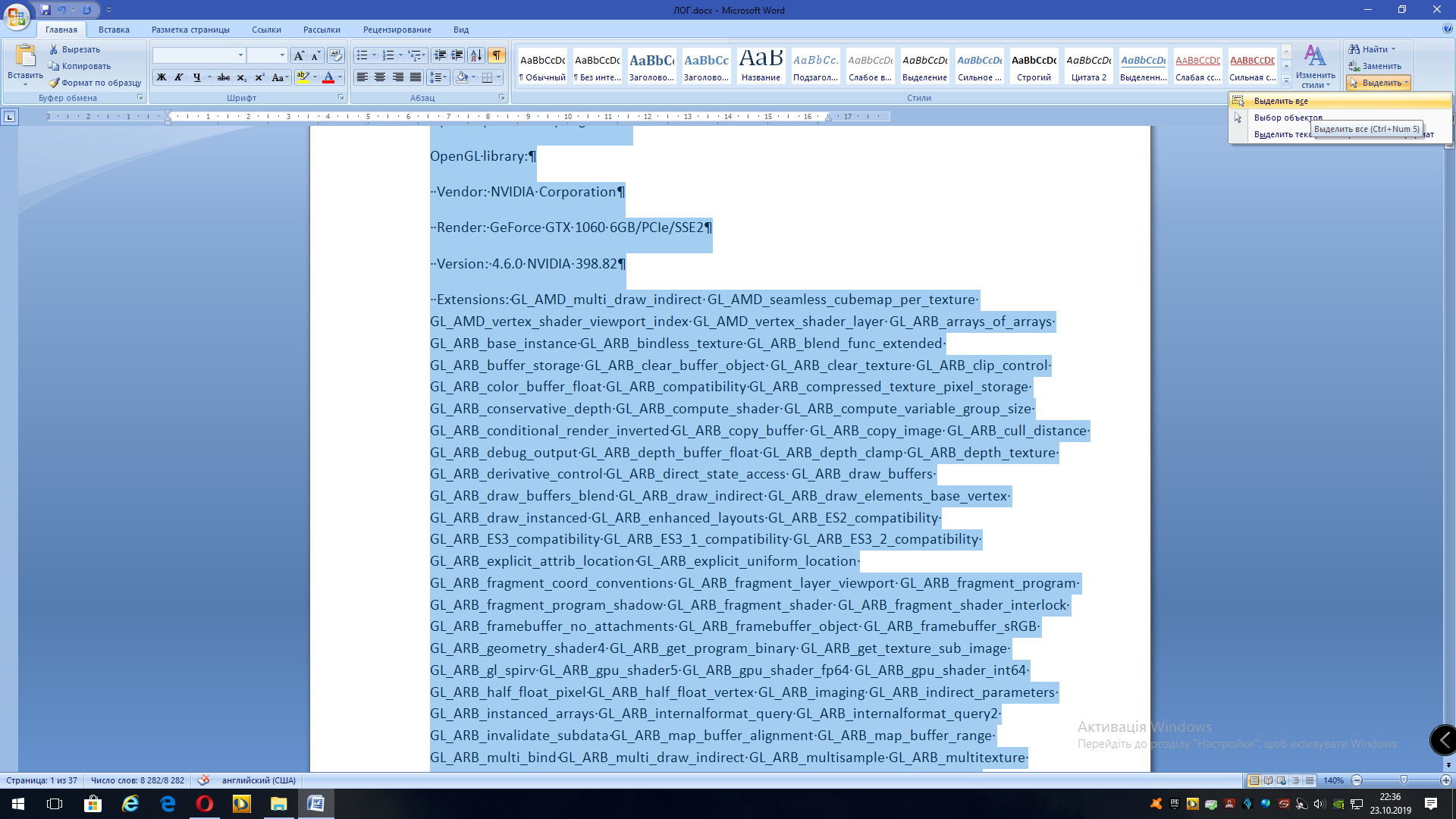Screen dimensions: 1456x819
Task: Click the center alignment icon
Action: coord(380,77)
